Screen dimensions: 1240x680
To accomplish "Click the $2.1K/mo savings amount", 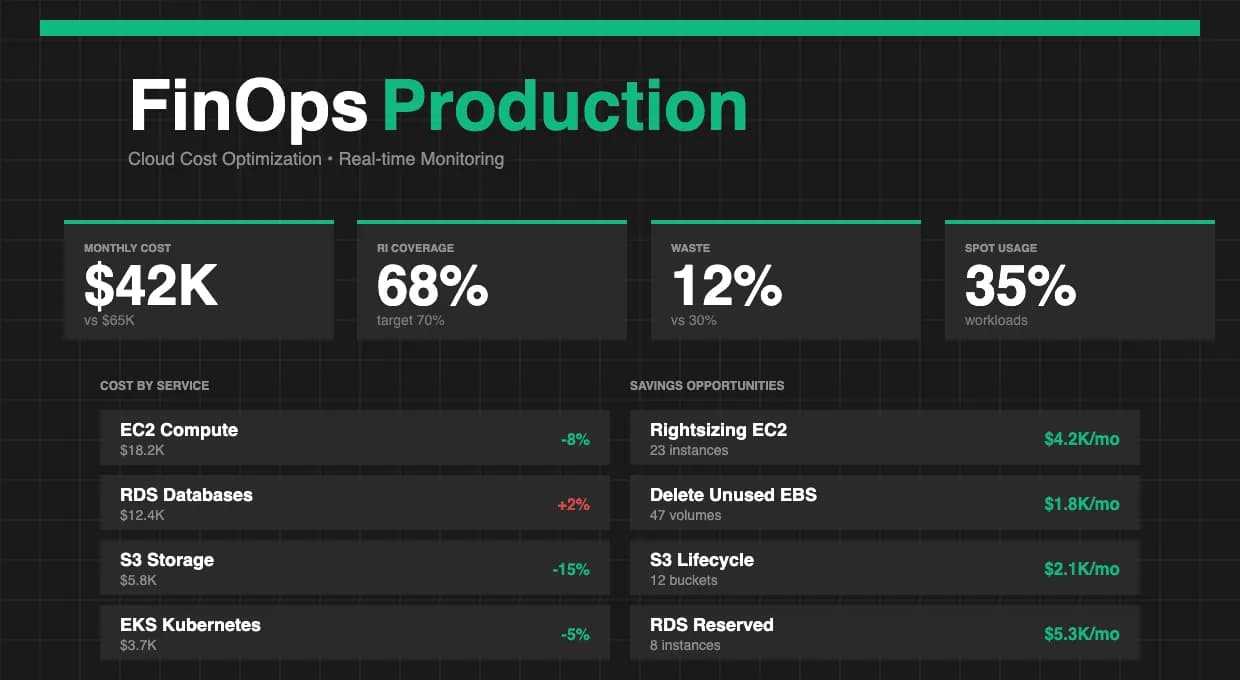I will point(1082,569).
